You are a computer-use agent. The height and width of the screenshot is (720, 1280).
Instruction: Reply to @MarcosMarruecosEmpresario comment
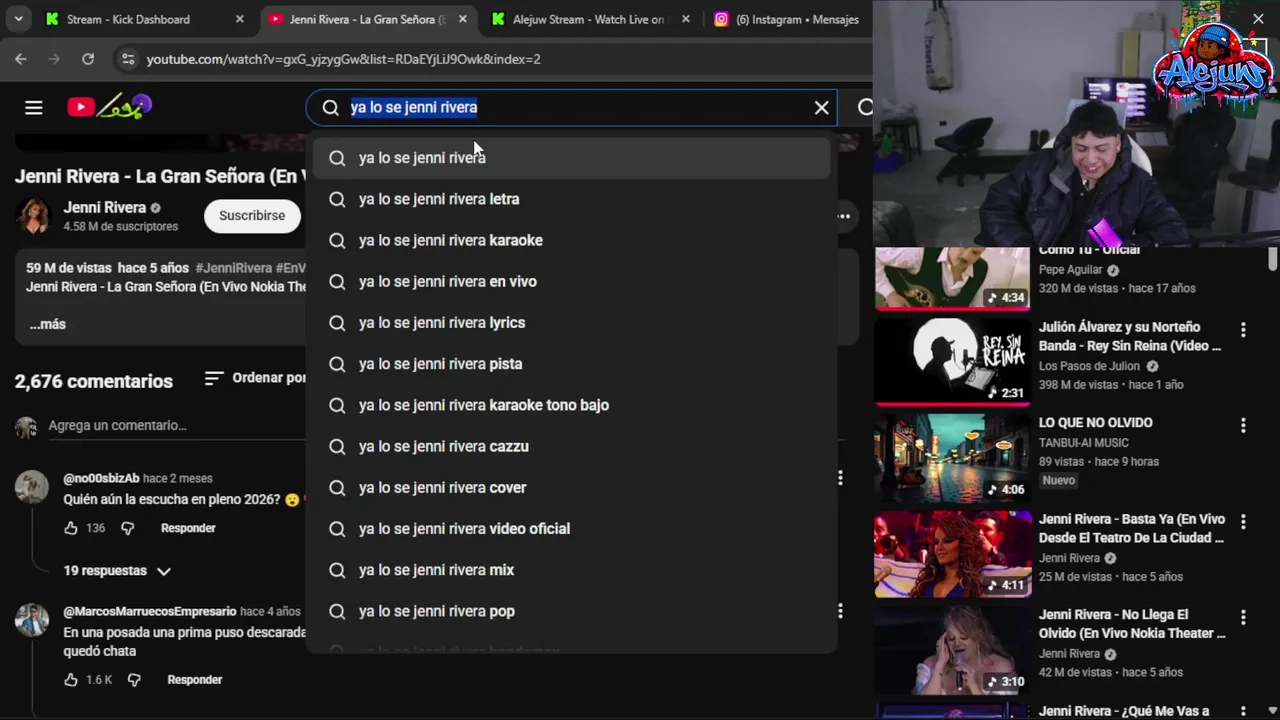(195, 680)
